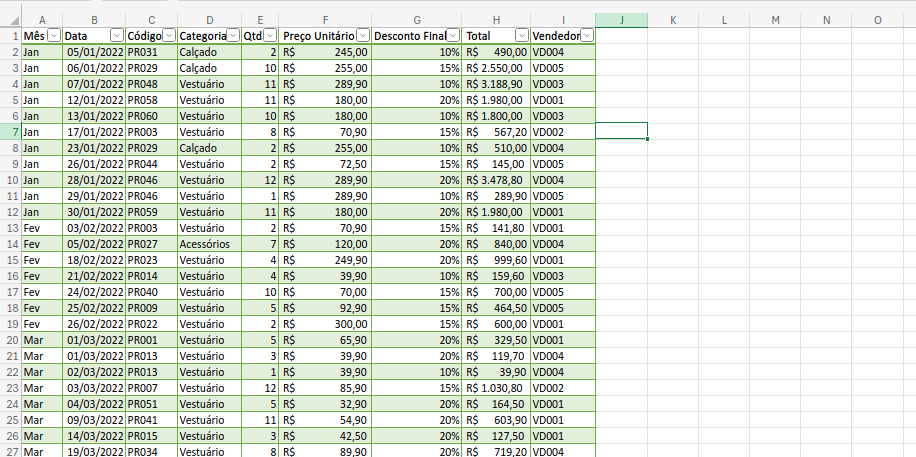Screen dimensions: 916x457
Task: Click code cell PR034
Action: click(x=152, y=451)
